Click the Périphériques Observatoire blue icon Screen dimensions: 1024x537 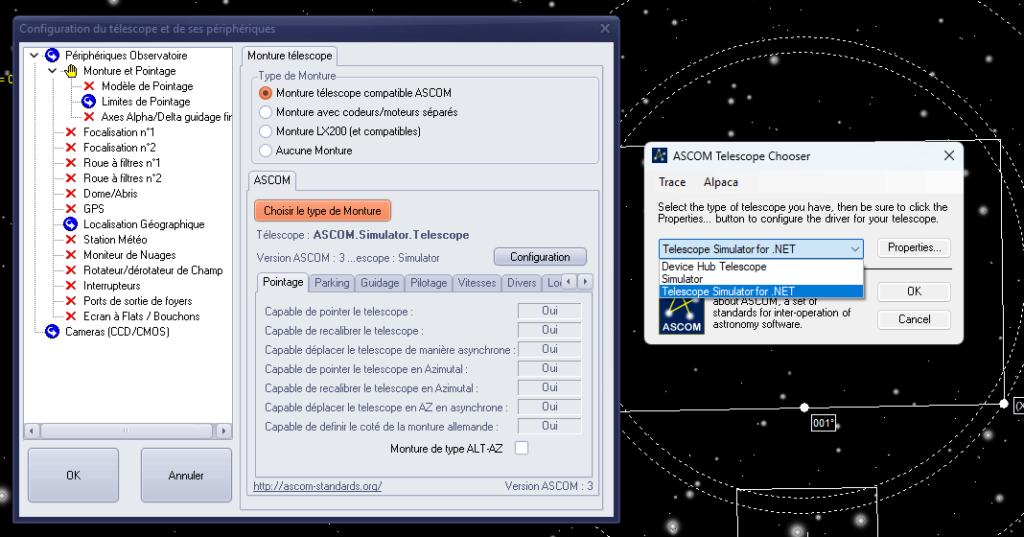coord(52,56)
